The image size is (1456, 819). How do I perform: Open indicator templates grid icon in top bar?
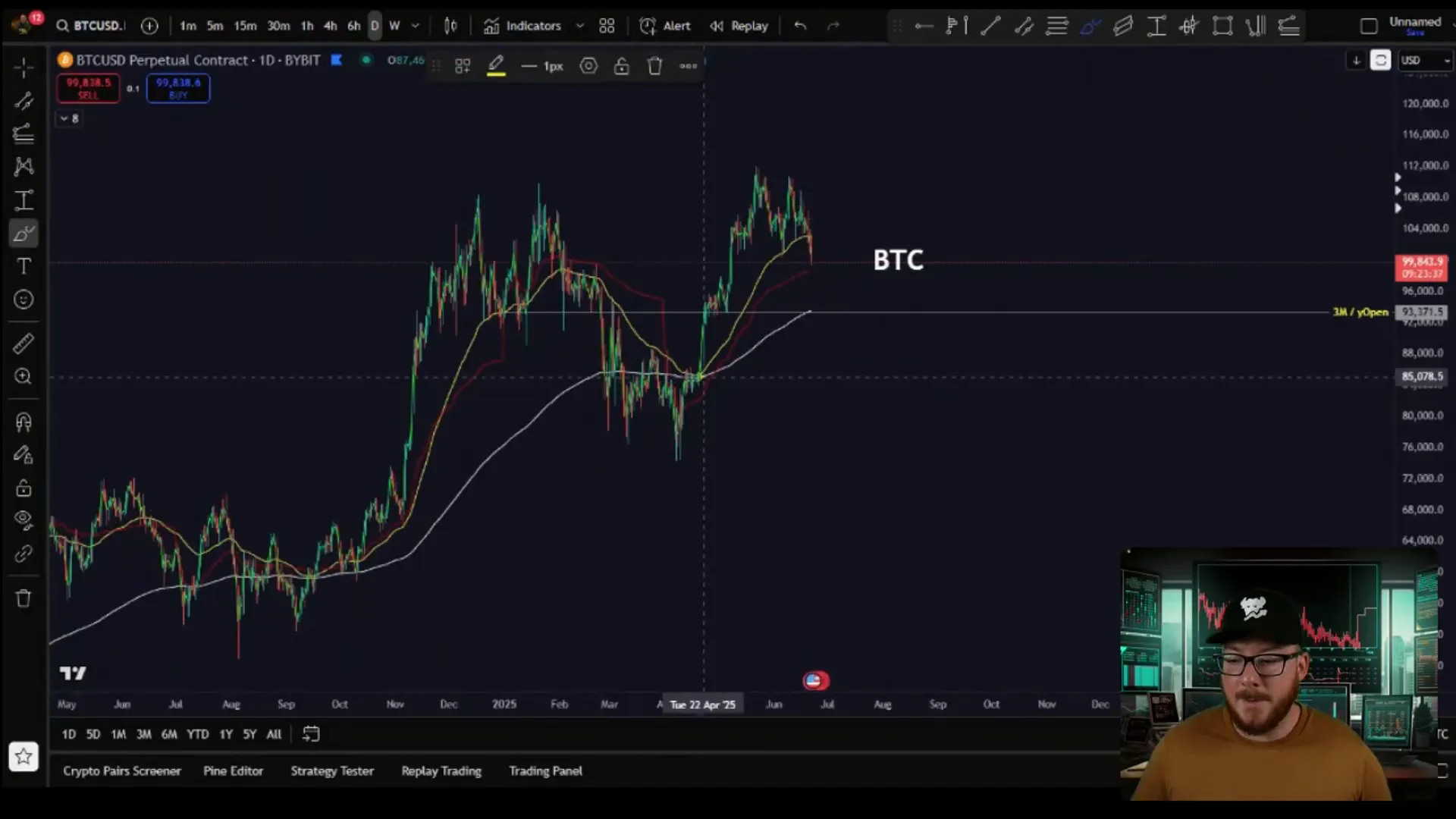click(x=607, y=26)
